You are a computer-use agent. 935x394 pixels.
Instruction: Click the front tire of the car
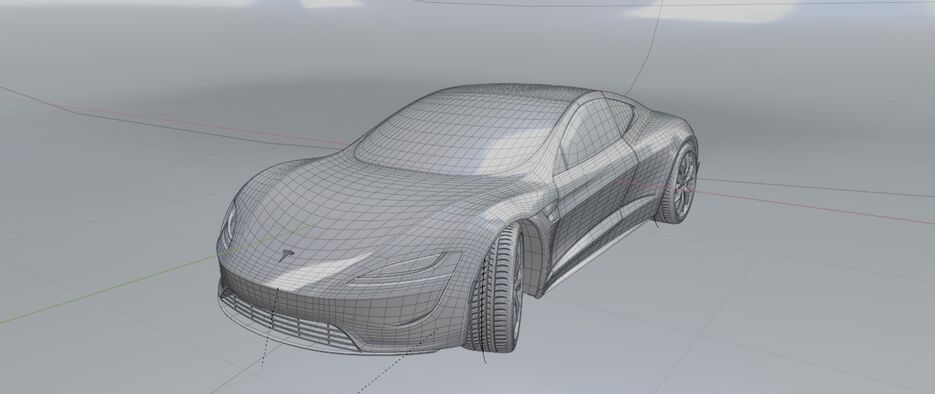496,288
